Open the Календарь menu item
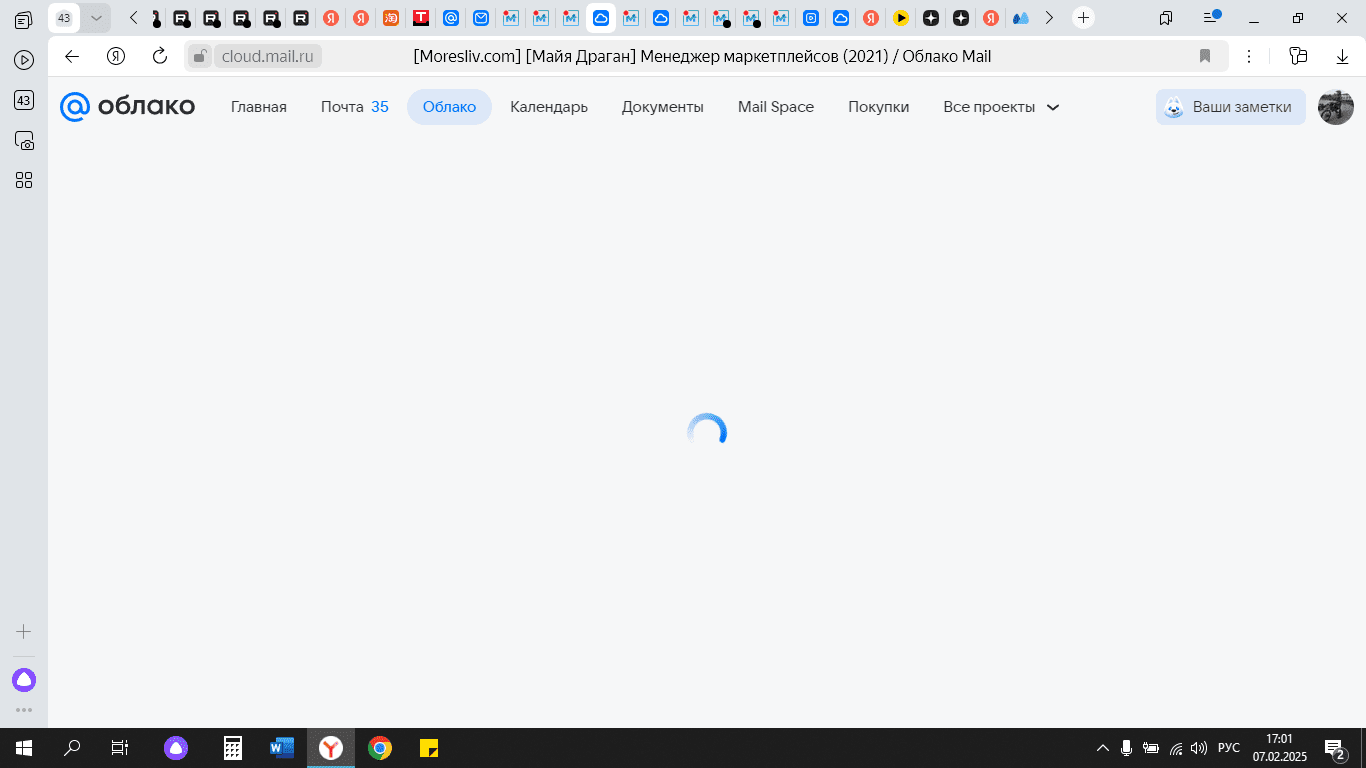 click(x=548, y=107)
